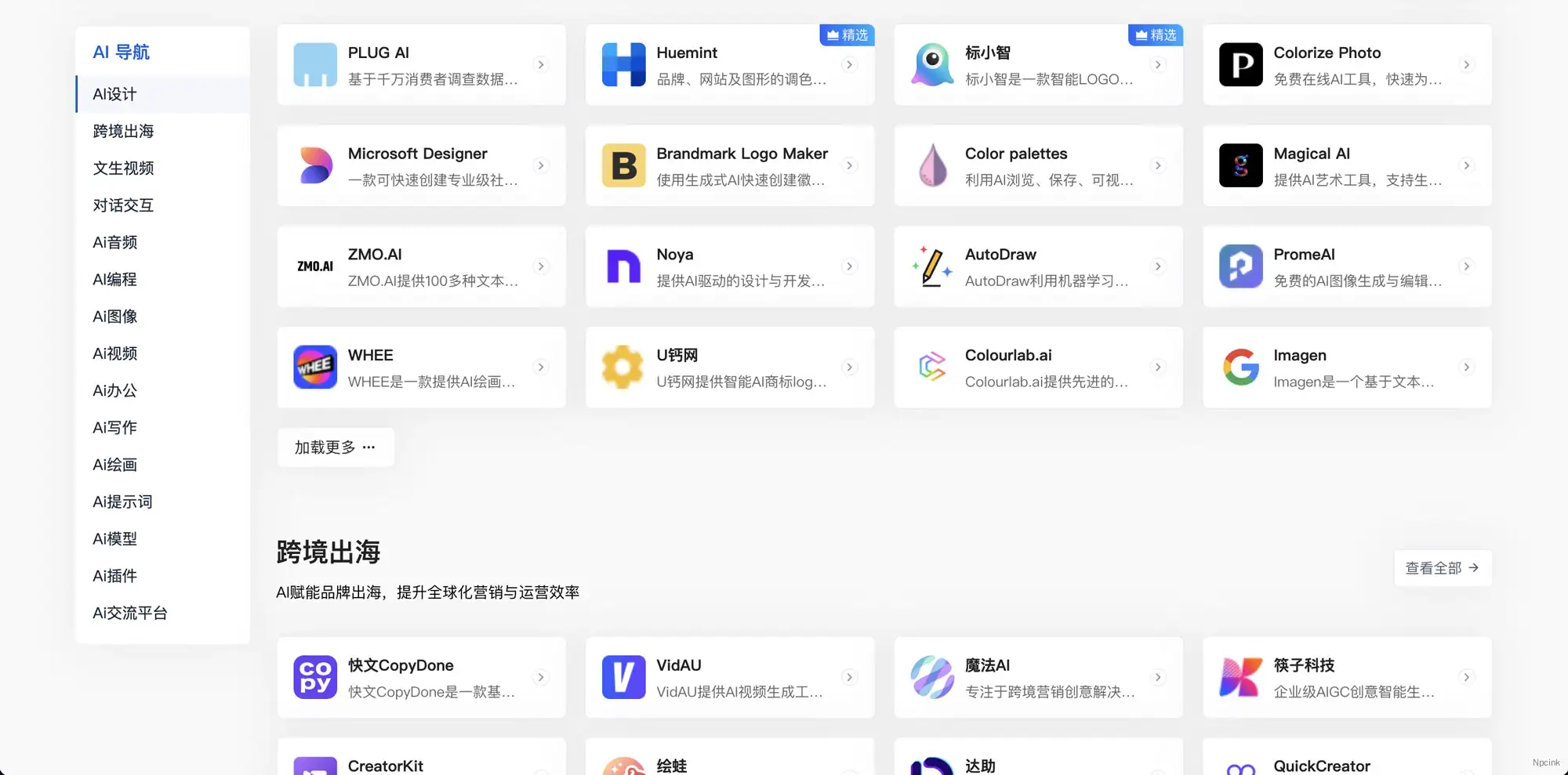This screenshot has width=1568, height=775.
Task: Open 查看全部 for 跨境出海
Action: click(1443, 567)
